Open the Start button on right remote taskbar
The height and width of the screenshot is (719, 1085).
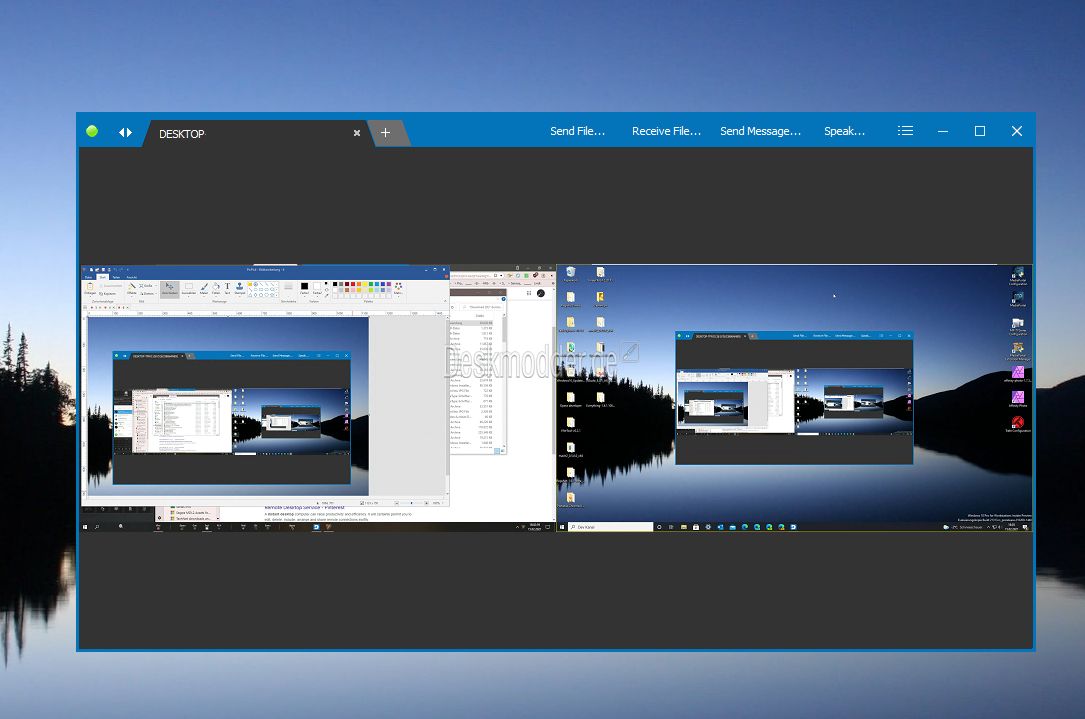click(x=563, y=527)
